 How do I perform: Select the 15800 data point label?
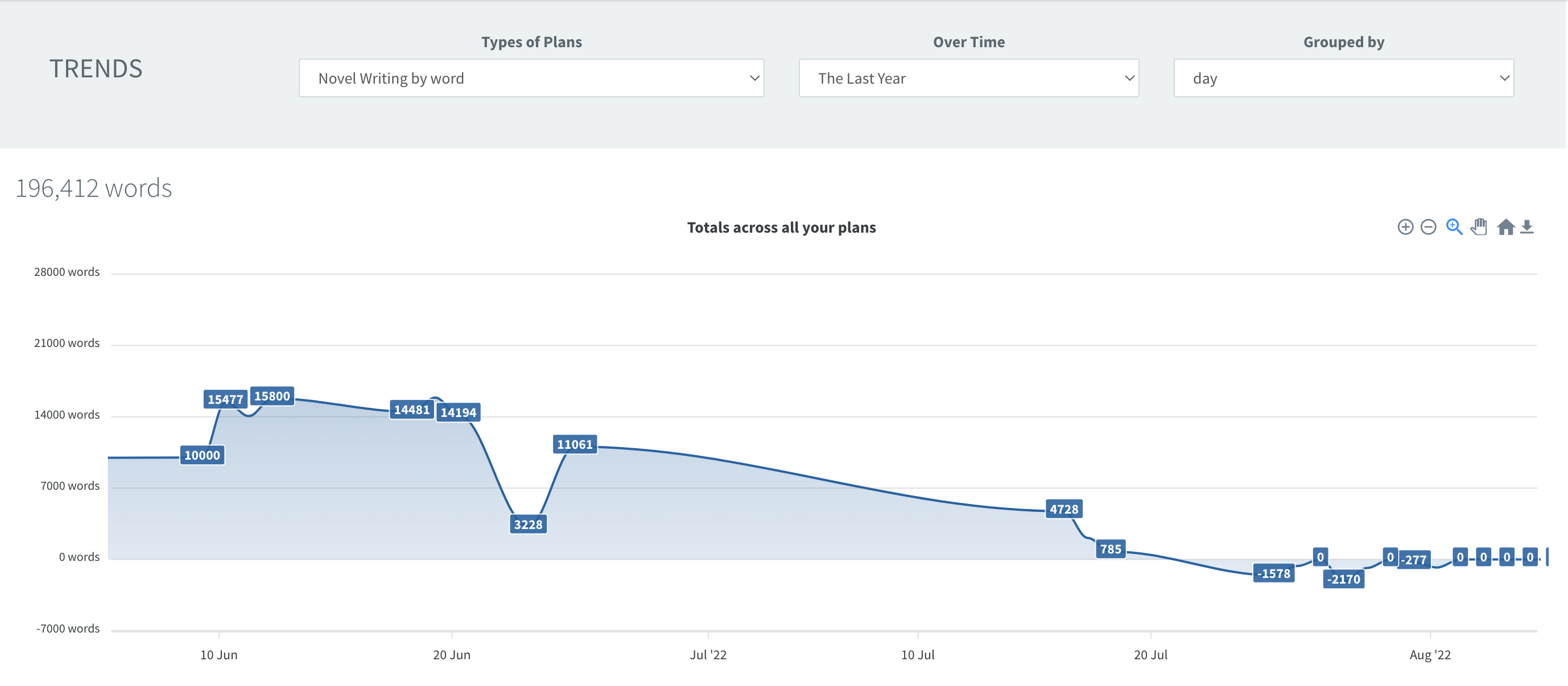pyautogui.click(x=273, y=396)
